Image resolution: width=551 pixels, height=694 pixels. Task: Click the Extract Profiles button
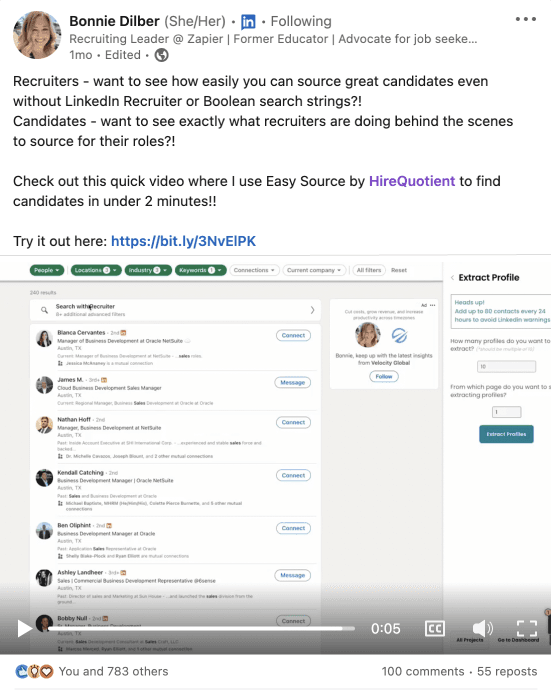(x=506, y=434)
